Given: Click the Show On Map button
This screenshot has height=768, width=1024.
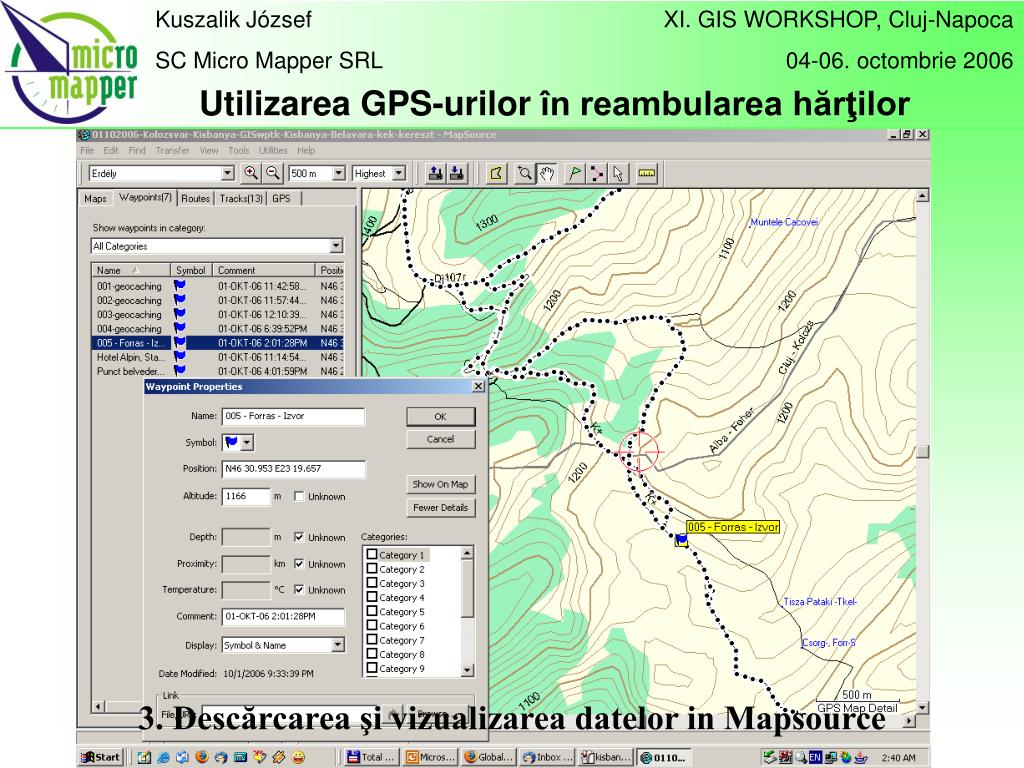Looking at the screenshot, I should click(441, 485).
